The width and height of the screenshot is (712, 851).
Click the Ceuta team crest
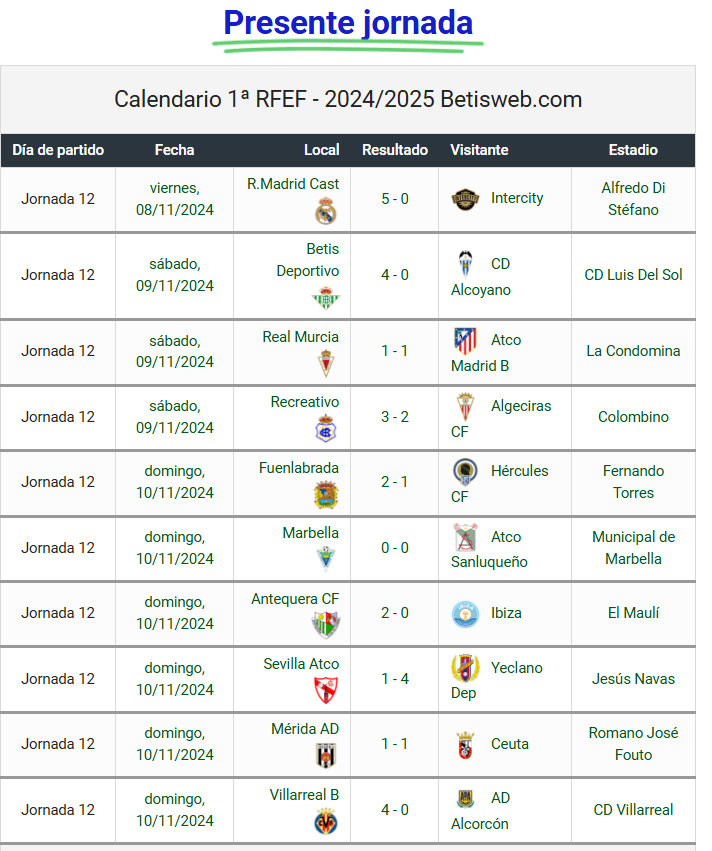click(x=465, y=745)
